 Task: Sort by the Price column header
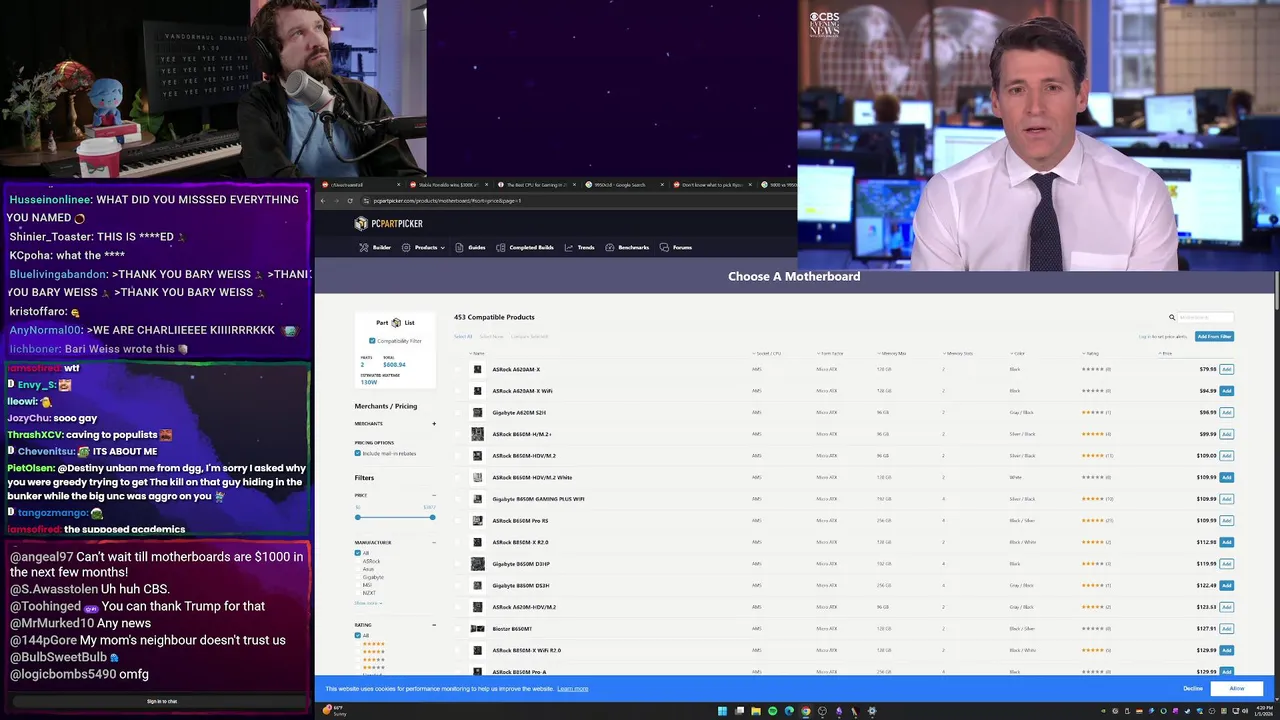point(1165,353)
